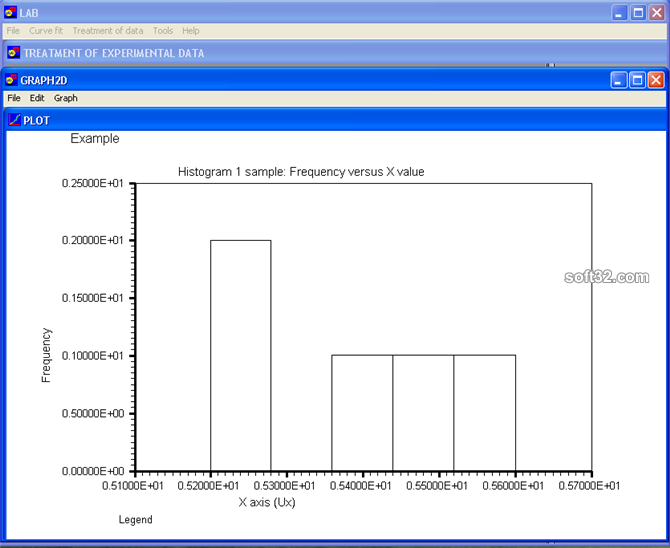Image resolution: width=670 pixels, height=548 pixels.
Task: Click the y-axis tick label 0.10000E+01
Action: (x=93, y=356)
